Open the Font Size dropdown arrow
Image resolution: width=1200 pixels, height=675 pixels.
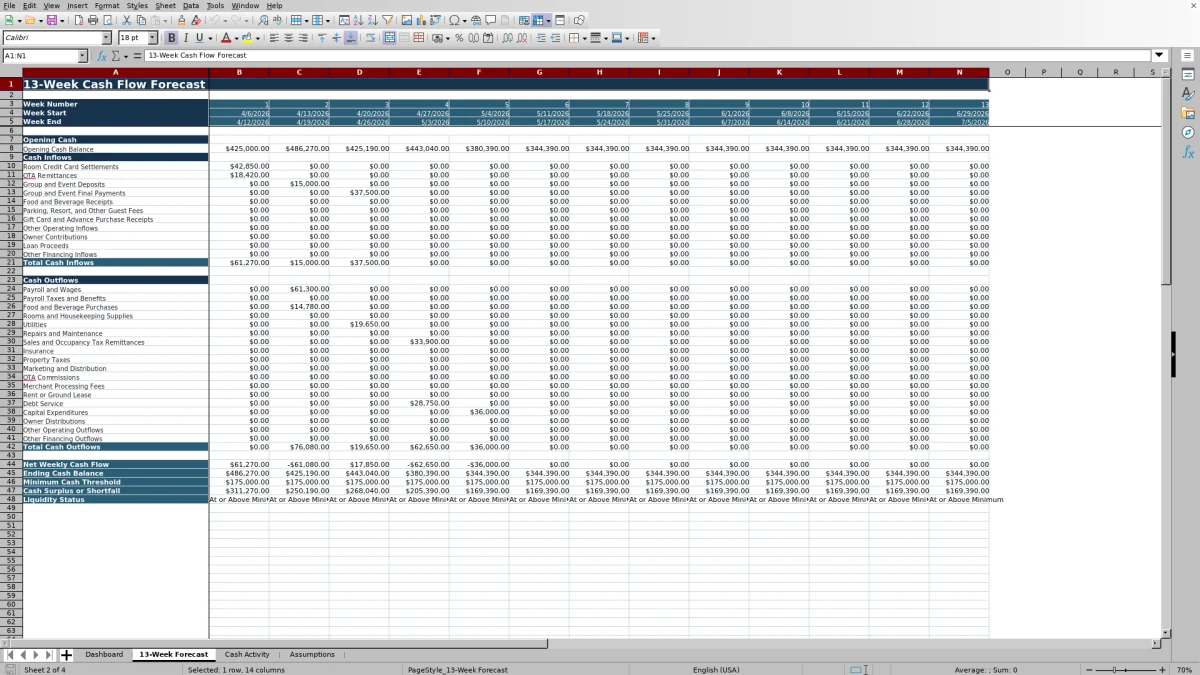(x=153, y=38)
